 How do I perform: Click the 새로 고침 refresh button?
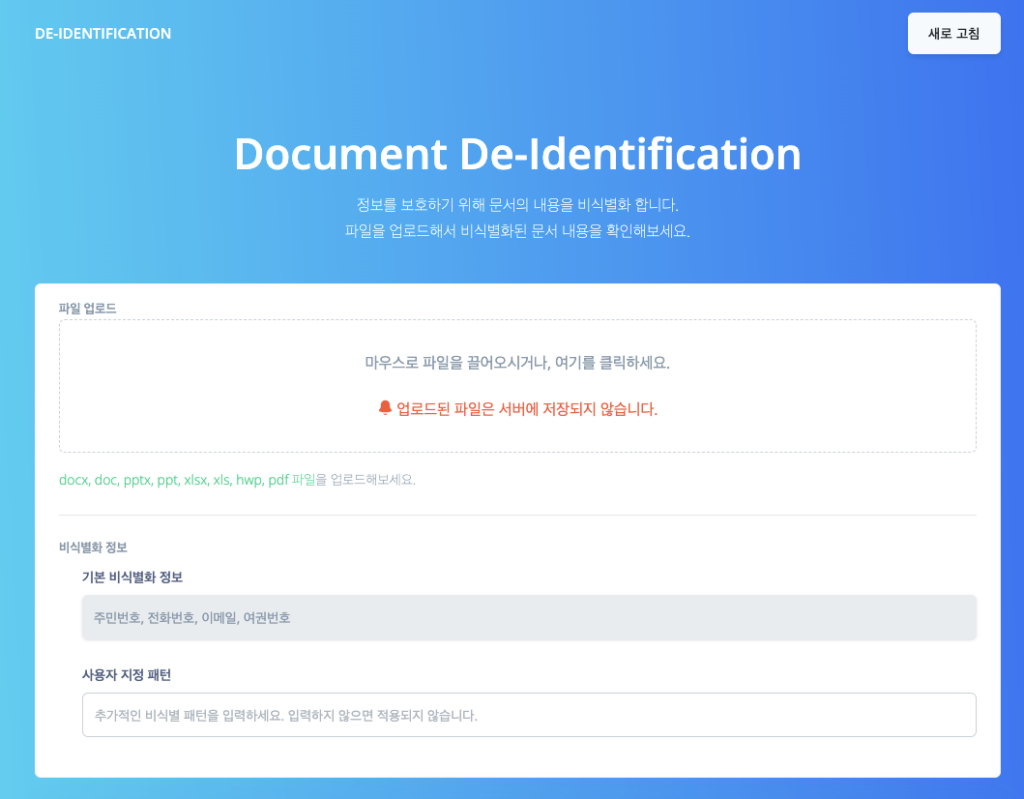pos(953,33)
